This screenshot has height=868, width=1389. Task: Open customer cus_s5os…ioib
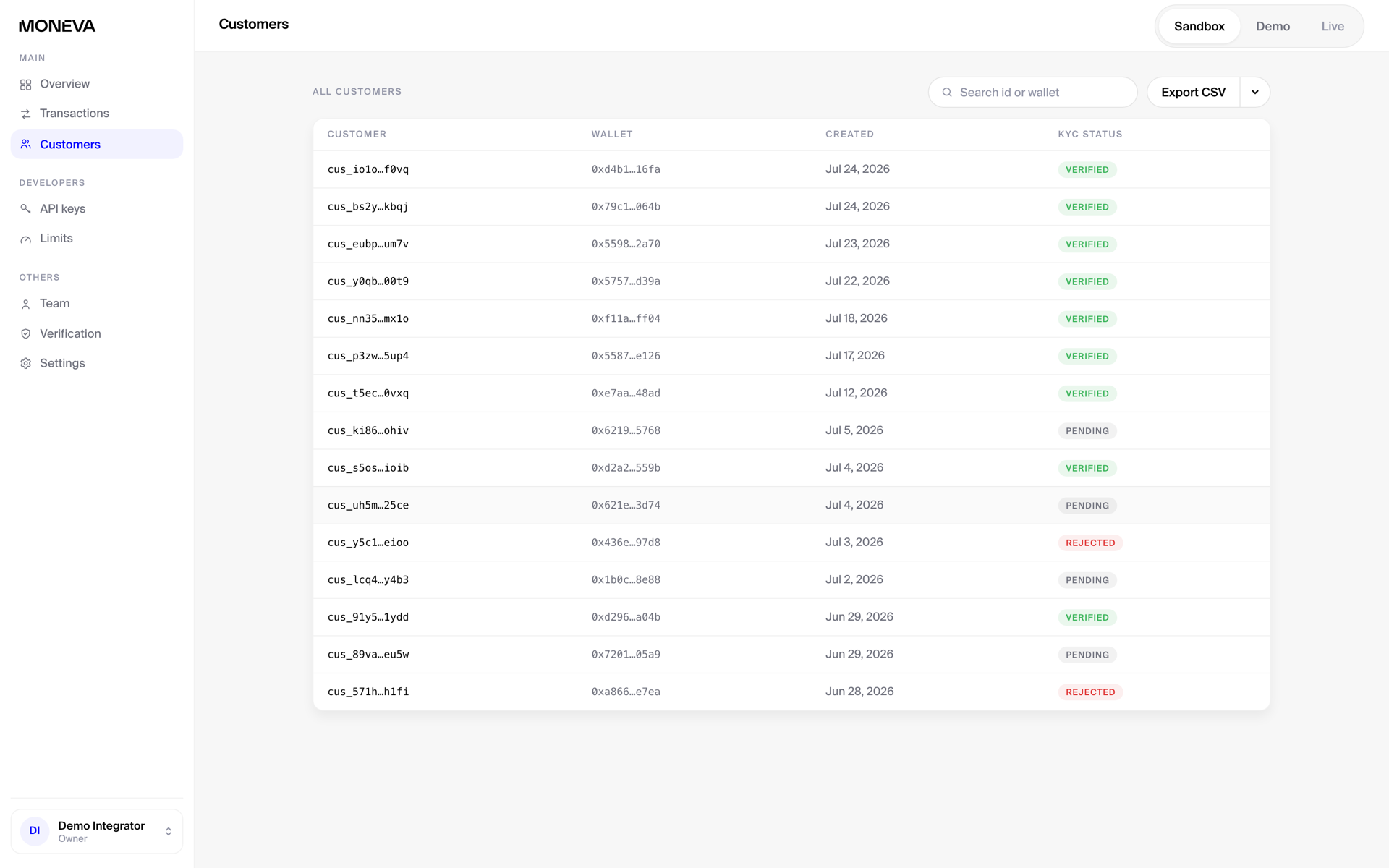791,468
